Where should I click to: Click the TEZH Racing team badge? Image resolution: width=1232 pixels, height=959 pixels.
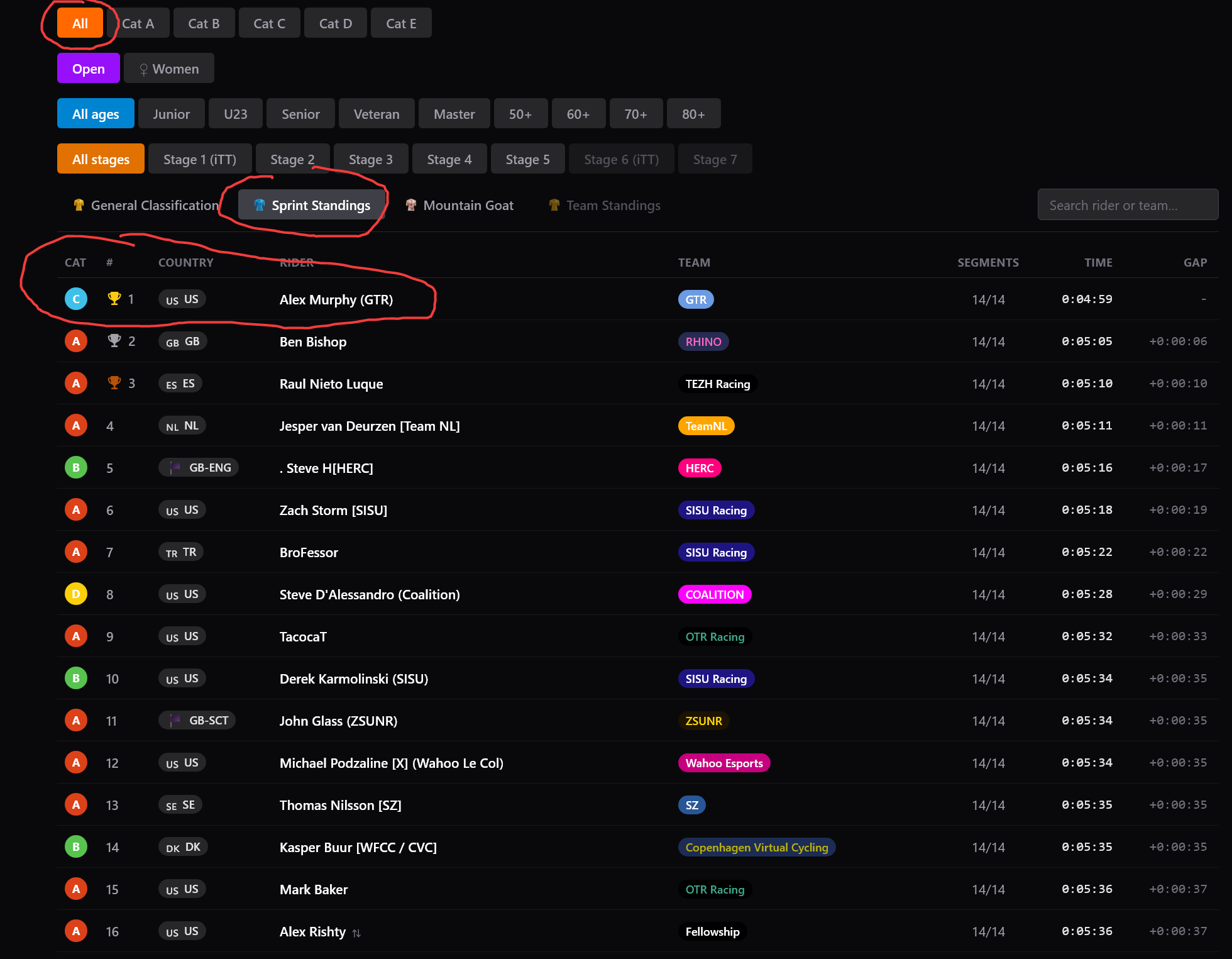tap(718, 384)
